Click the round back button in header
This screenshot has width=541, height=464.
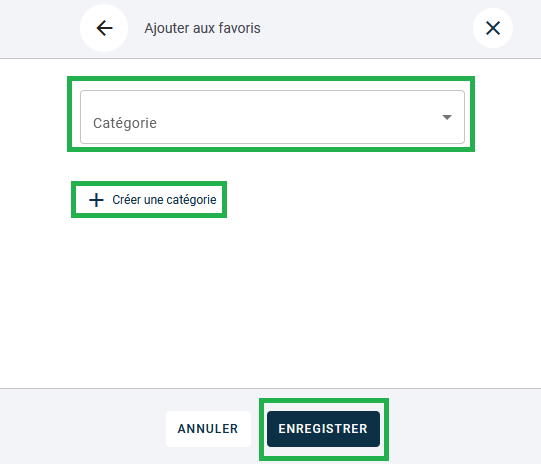click(104, 28)
